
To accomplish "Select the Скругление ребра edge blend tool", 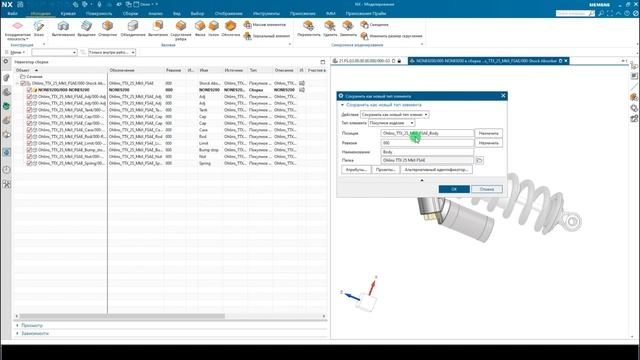I will (x=181, y=31).
